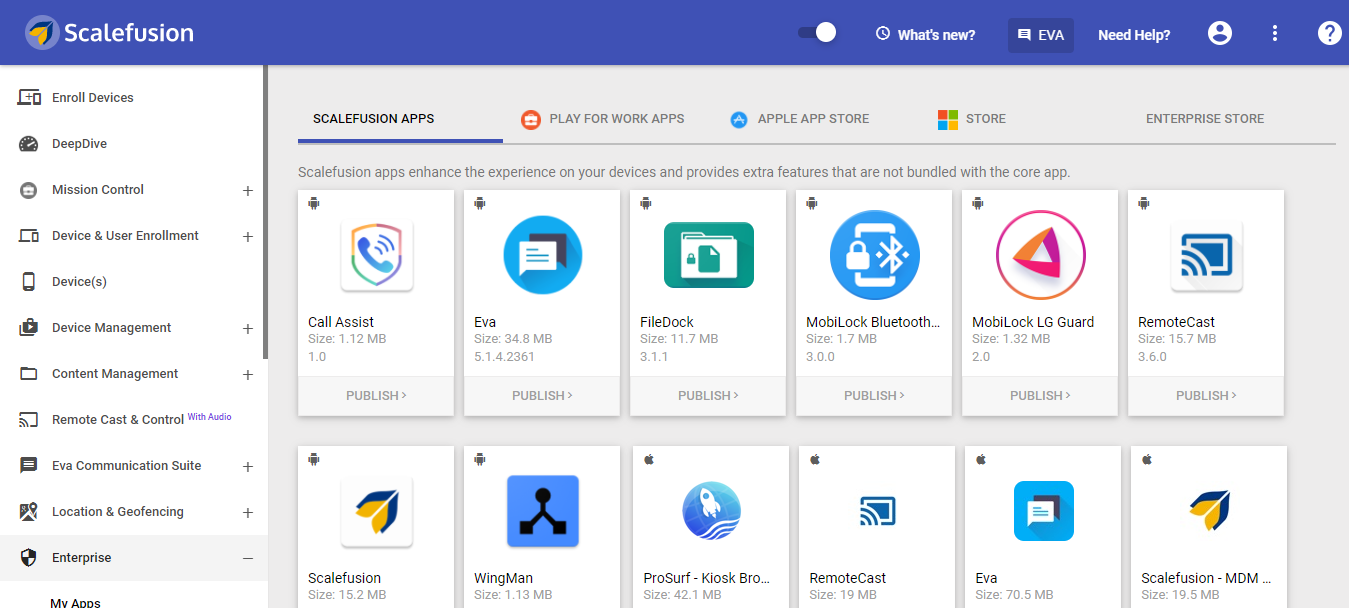The height and width of the screenshot is (608, 1349).
Task: Click Eva Communication Suite chat icon
Action: pyautogui.click(x=29, y=466)
